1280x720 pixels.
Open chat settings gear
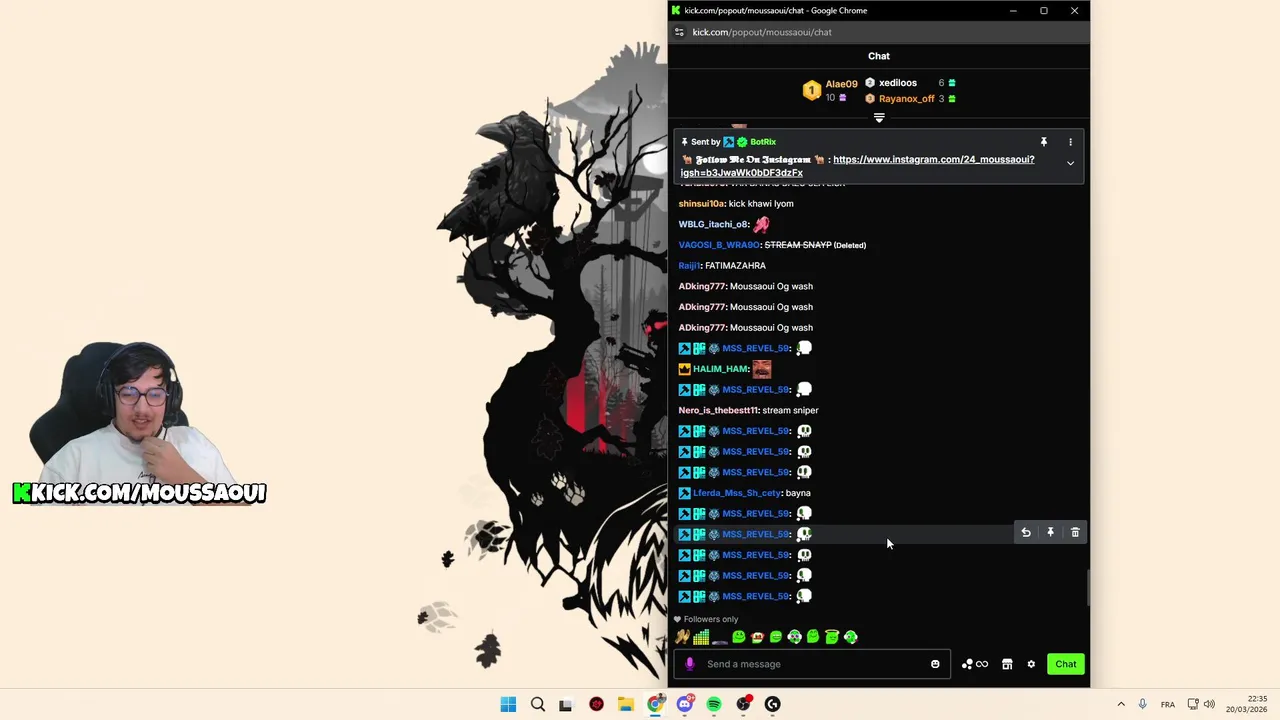(x=1031, y=664)
